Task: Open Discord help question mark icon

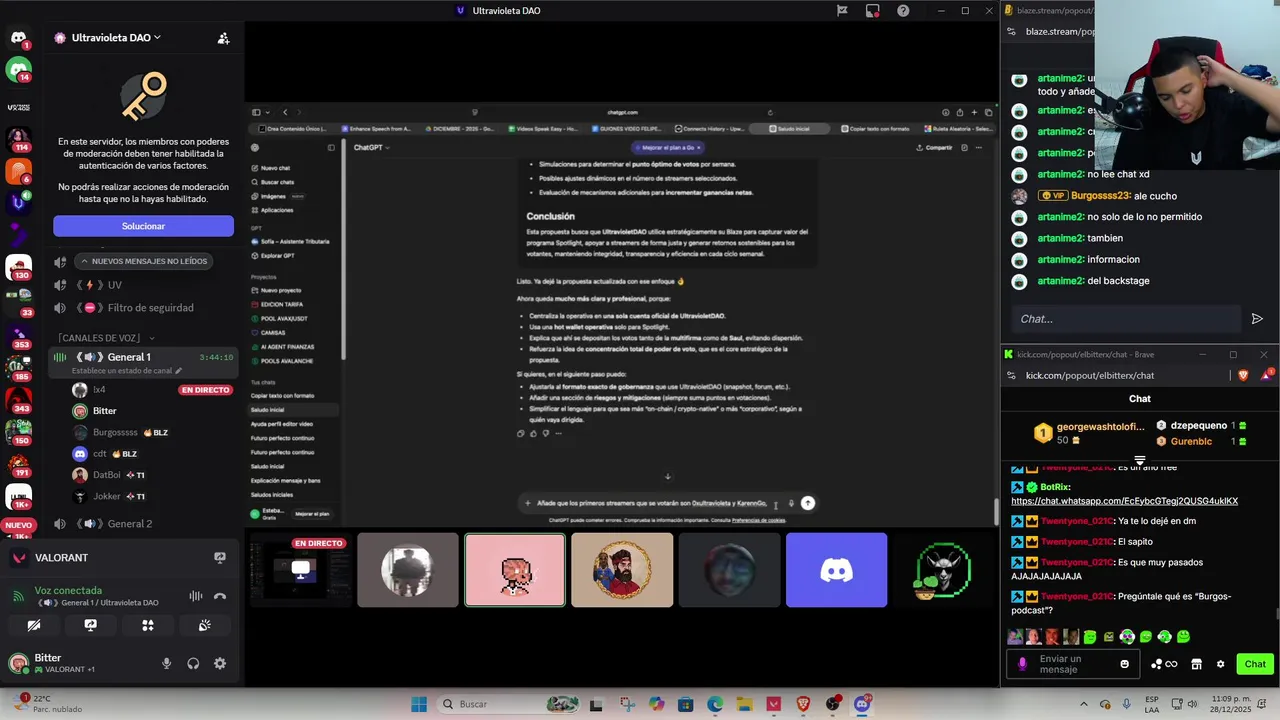Action: (903, 11)
